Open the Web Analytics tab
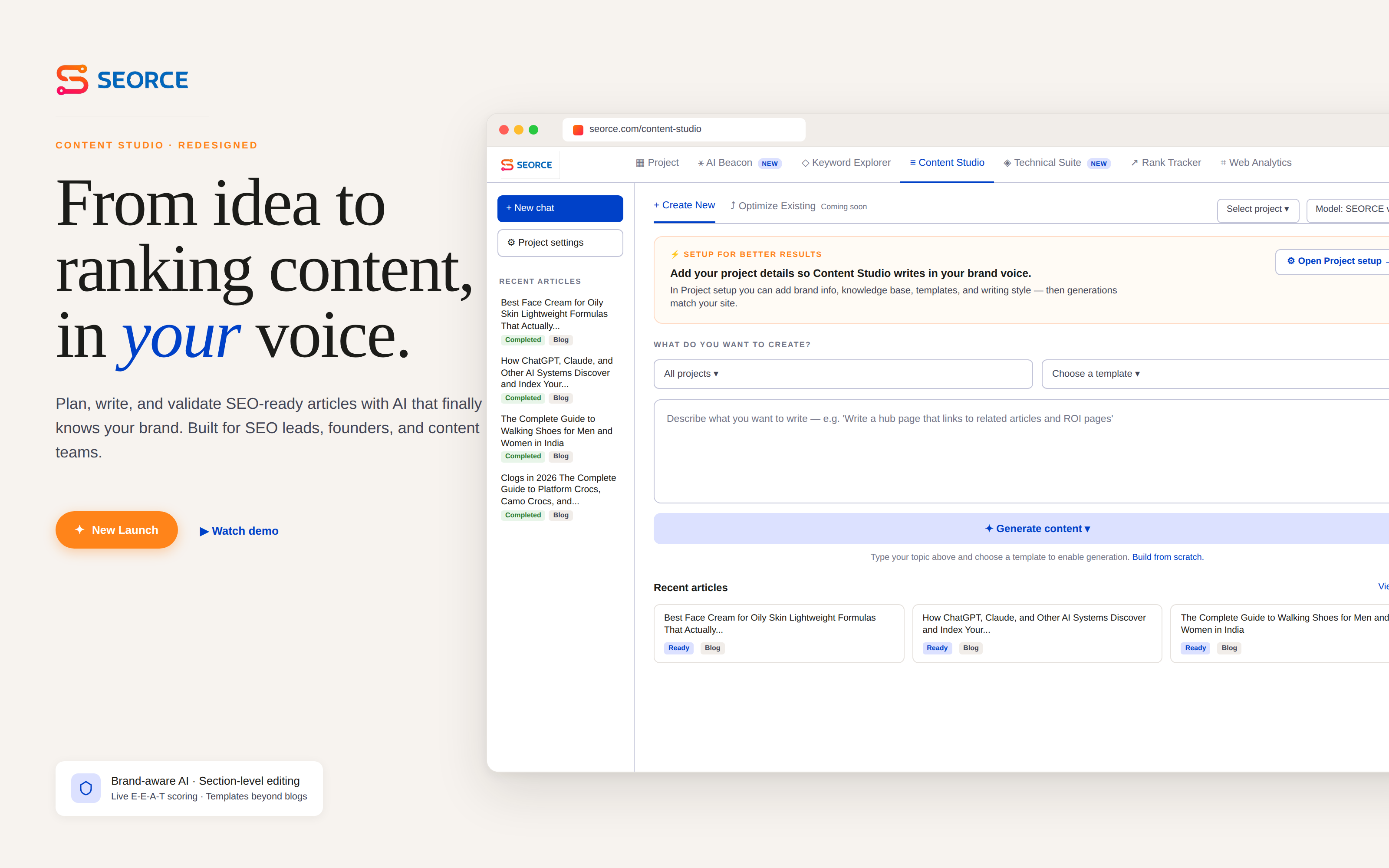The width and height of the screenshot is (1389, 868). 1256,163
